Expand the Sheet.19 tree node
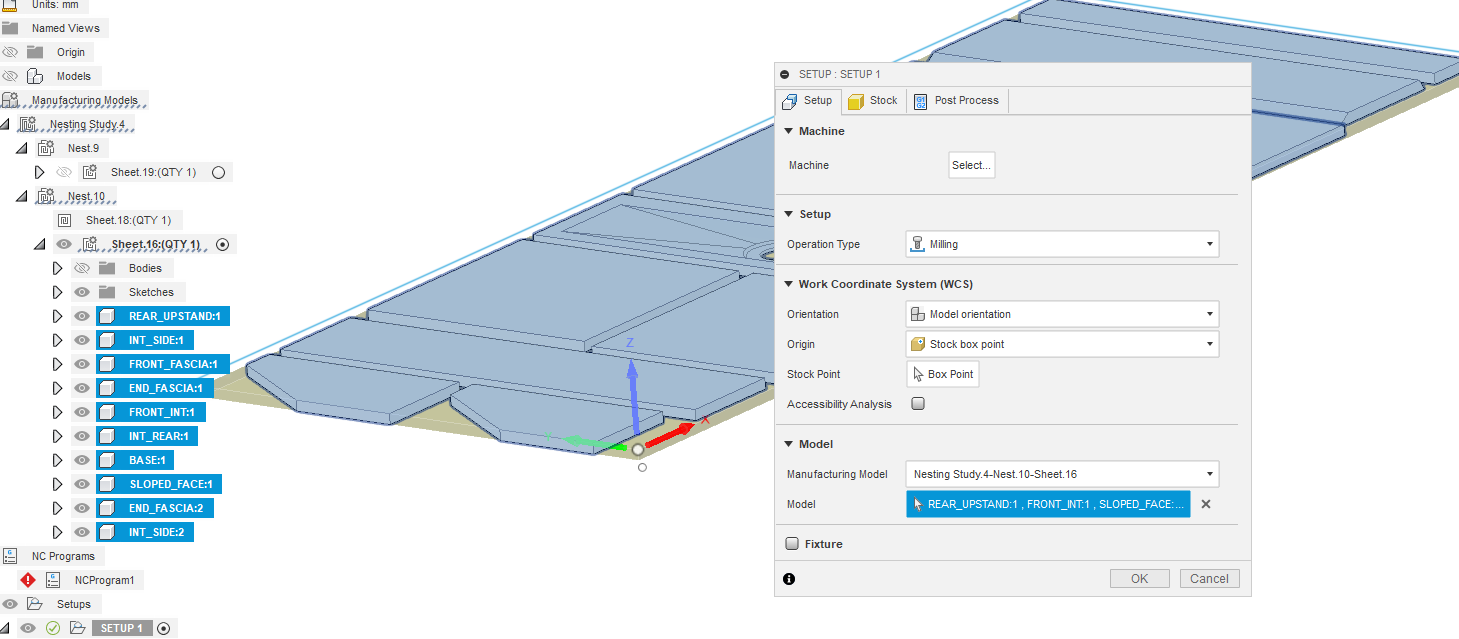This screenshot has width=1459, height=639. pyautogui.click(x=40, y=172)
